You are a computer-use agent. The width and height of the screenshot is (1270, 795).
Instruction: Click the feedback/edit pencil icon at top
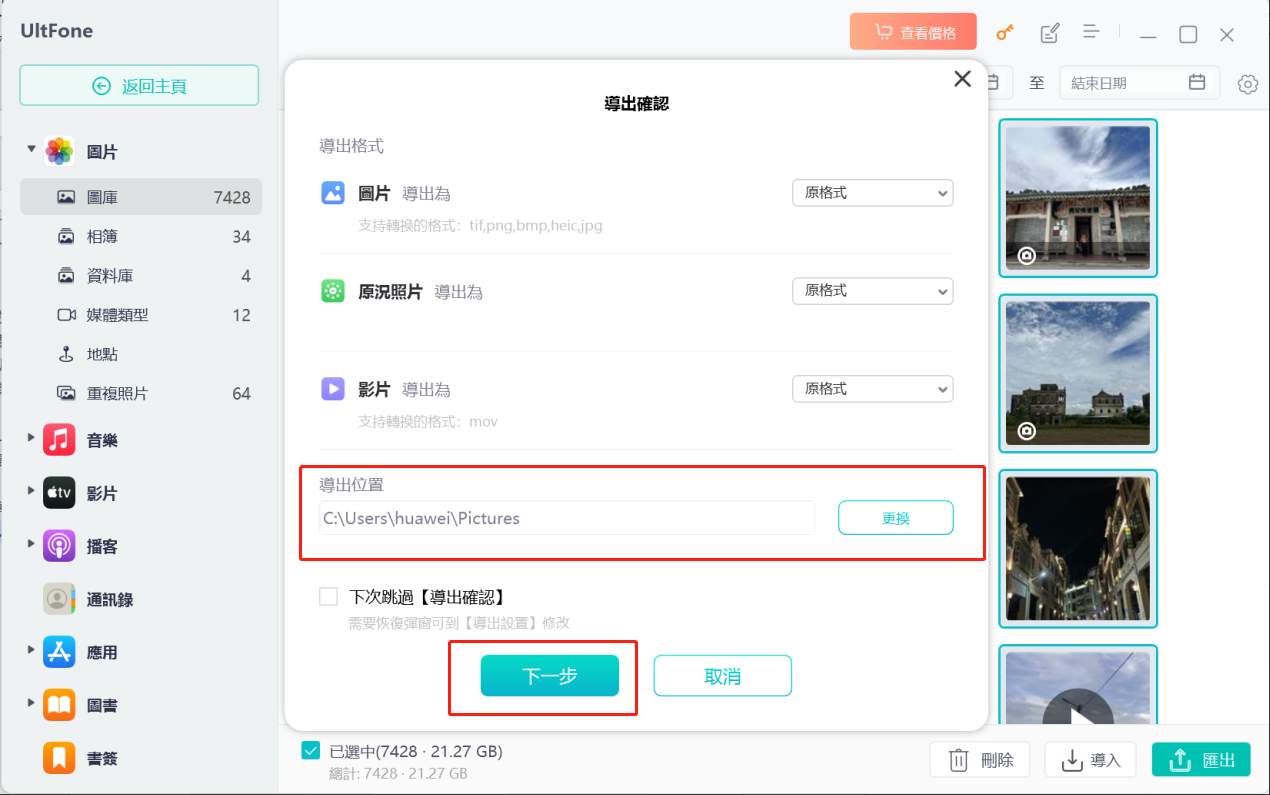pos(1048,32)
